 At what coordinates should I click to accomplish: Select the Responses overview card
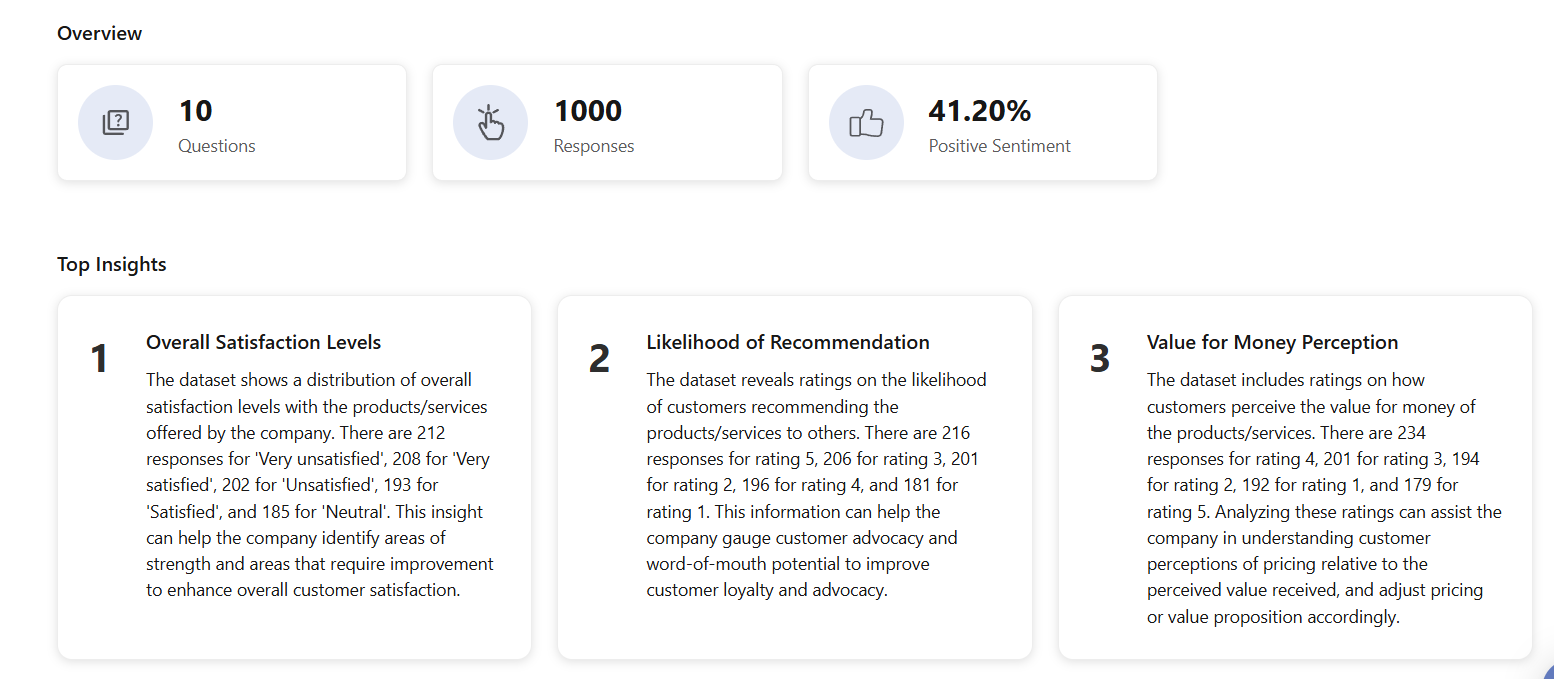[607, 123]
